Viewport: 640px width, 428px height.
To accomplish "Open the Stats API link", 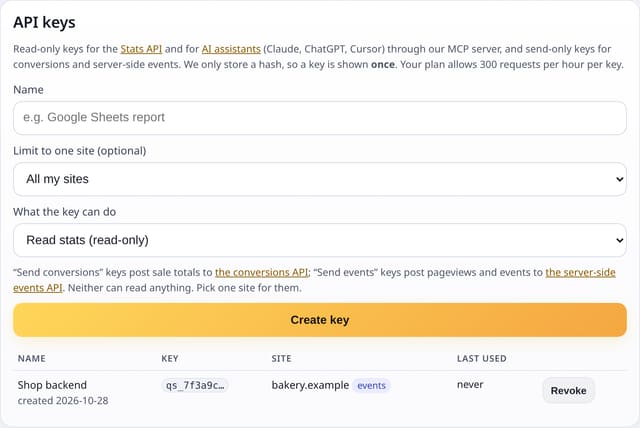I will 141,49.
